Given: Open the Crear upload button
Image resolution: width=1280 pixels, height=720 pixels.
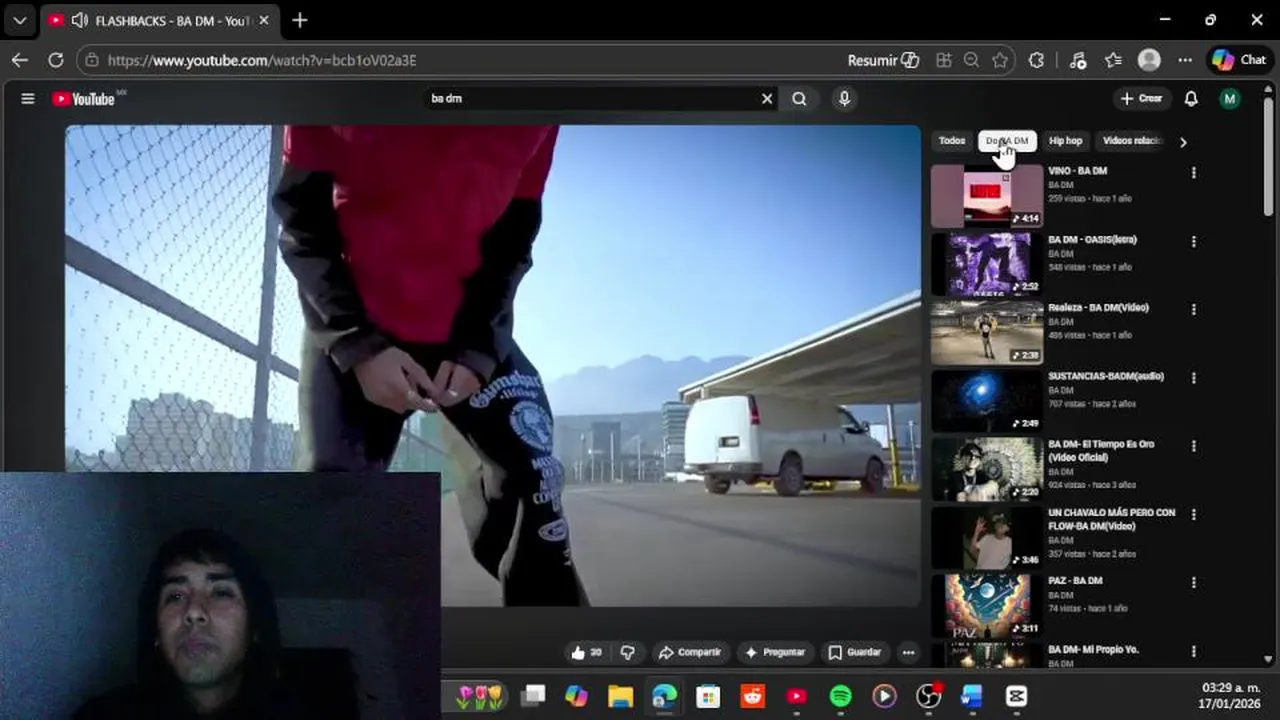Looking at the screenshot, I should click(1142, 99).
